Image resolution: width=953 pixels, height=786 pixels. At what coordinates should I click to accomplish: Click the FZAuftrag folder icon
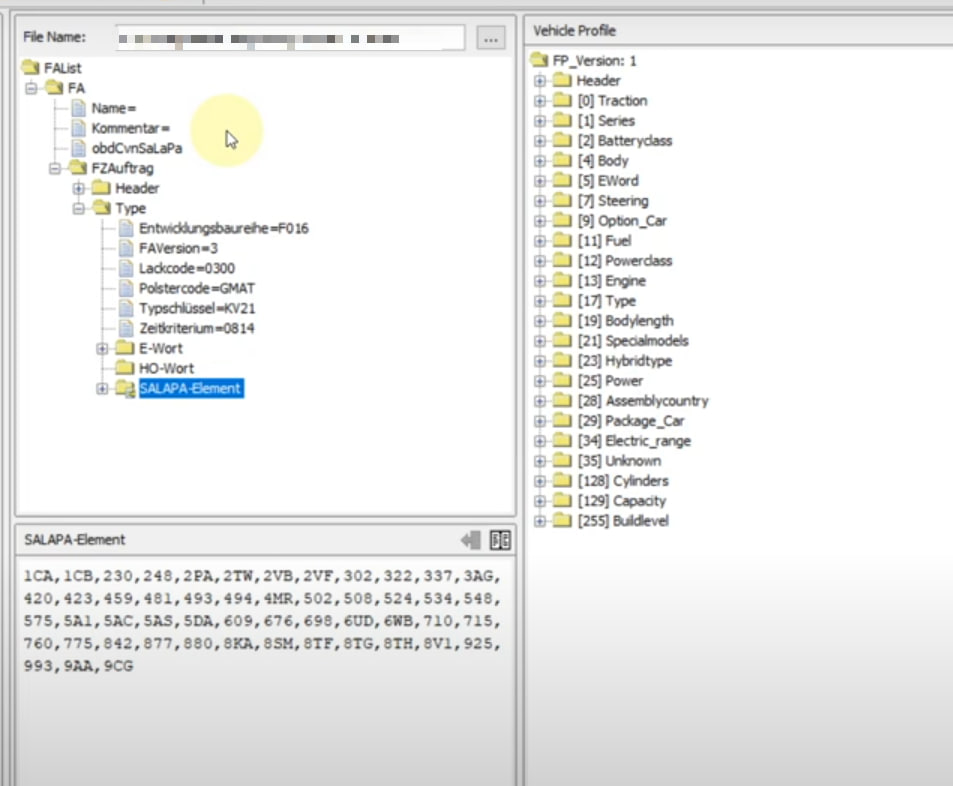[x=77, y=168]
